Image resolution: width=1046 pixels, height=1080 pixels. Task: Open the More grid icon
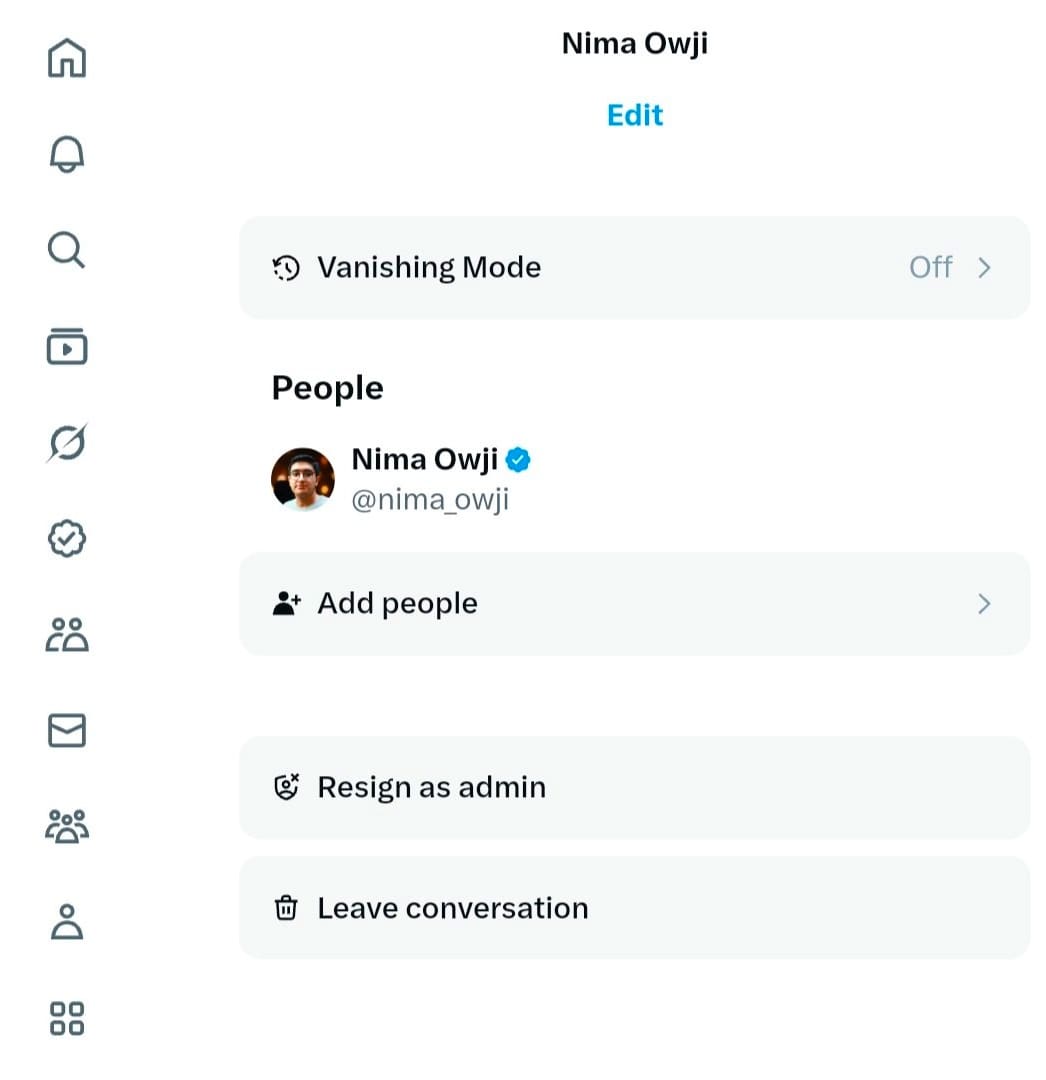(67, 1018)
